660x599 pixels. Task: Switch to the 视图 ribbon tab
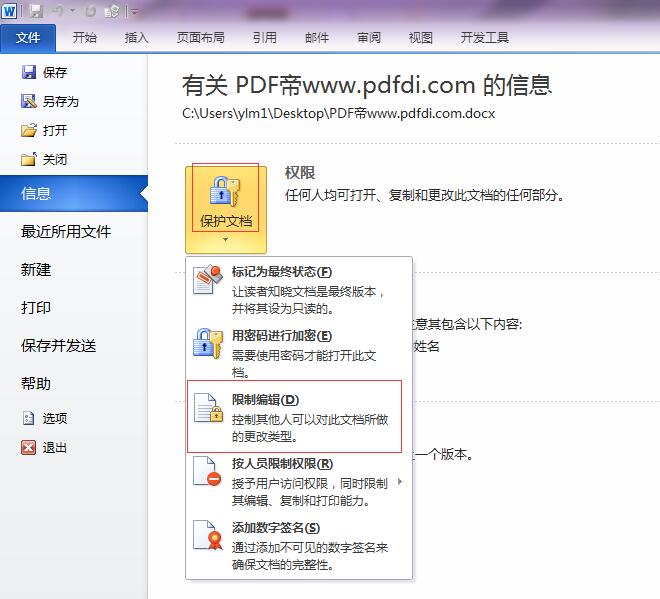(420, 38)
